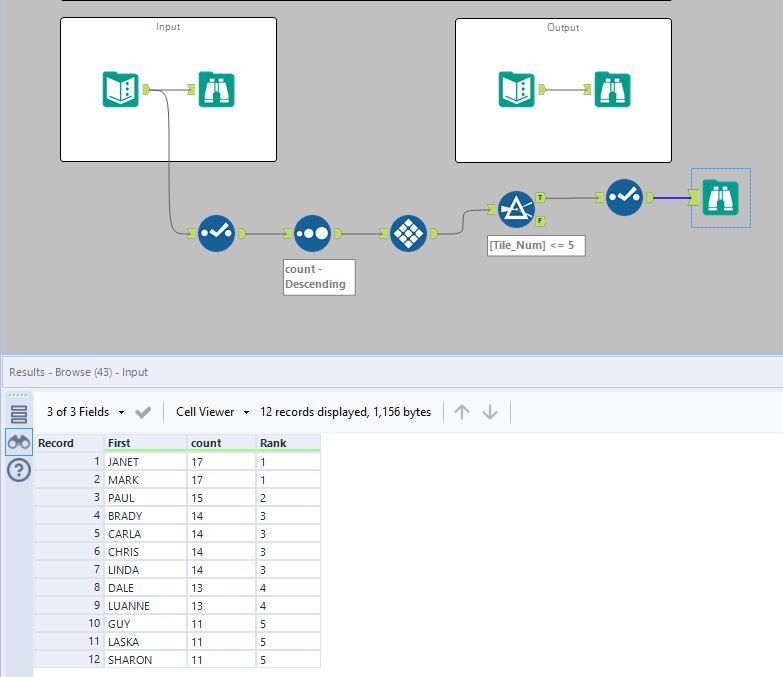Click the input anchor of the Tile tool

(x=384, y=233)
